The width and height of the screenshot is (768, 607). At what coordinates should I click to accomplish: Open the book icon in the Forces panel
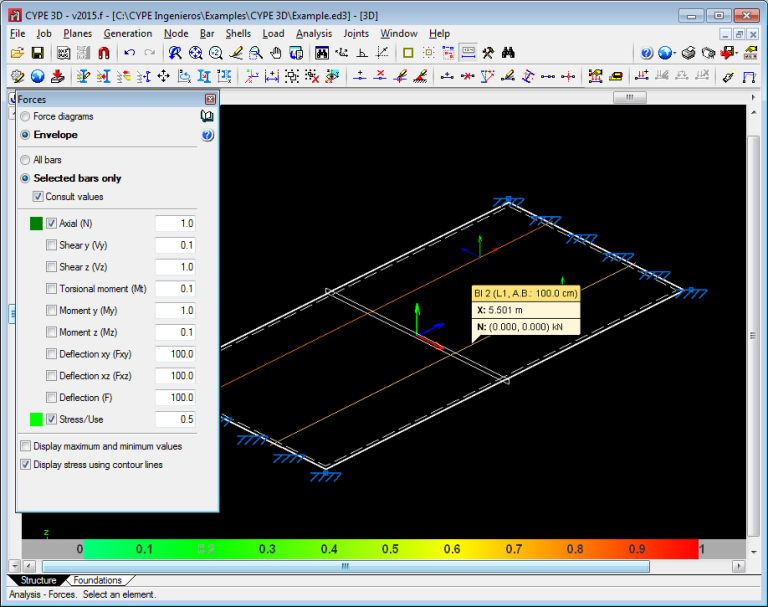tap(207, 116)
